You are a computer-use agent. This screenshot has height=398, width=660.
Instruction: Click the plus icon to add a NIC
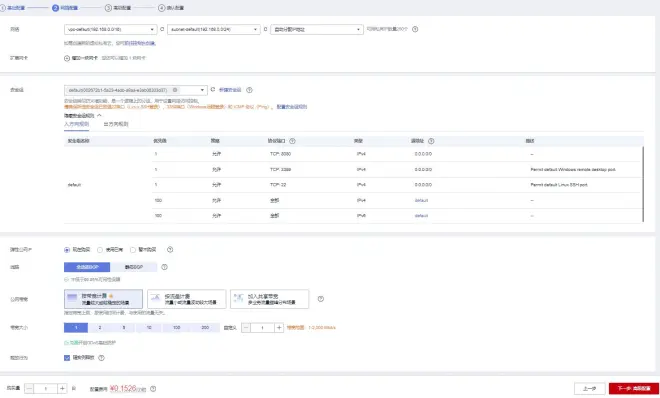[x=67, y=58]
